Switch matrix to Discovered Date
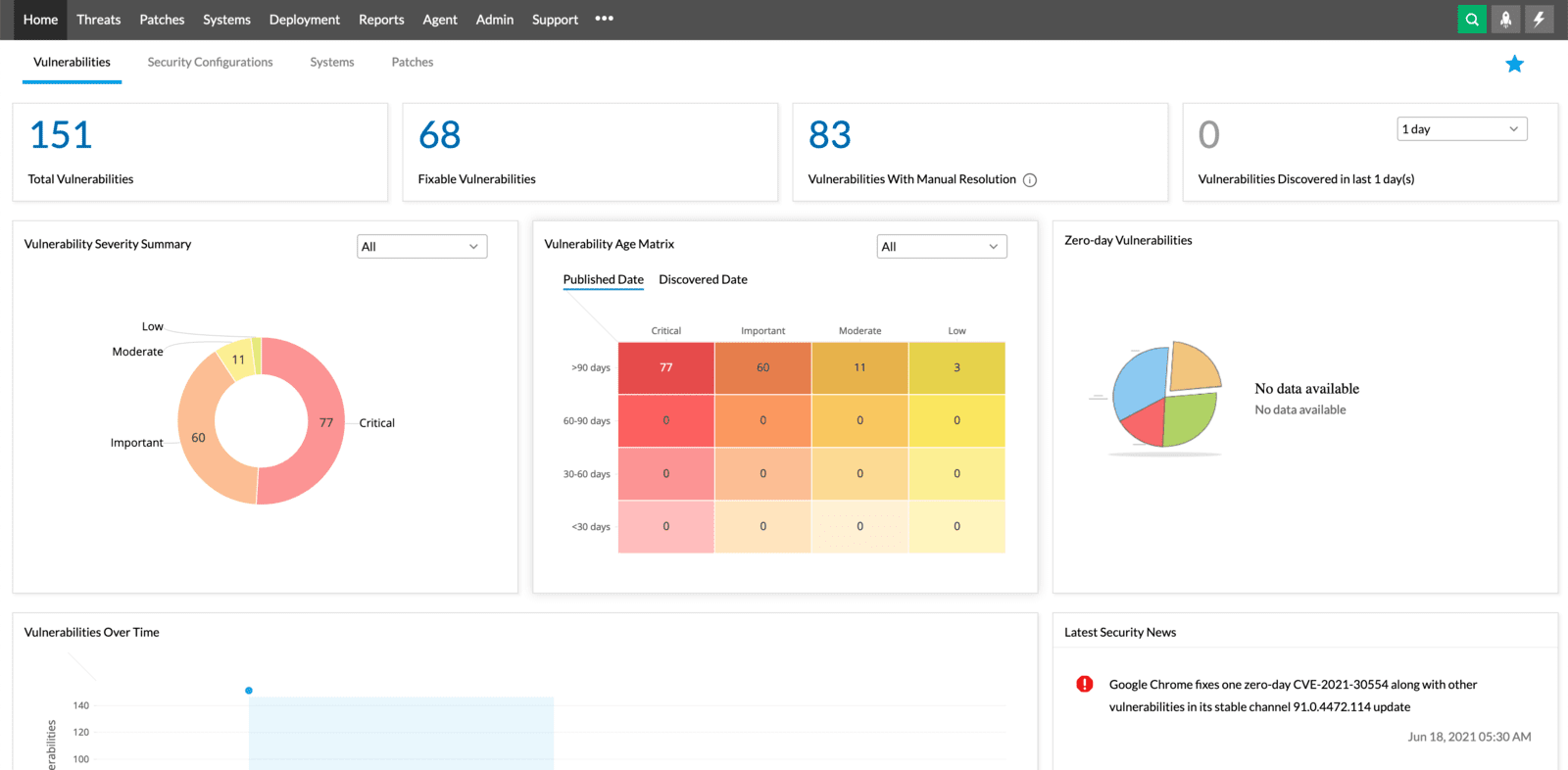Viewport: 1568px width, 770px height. tap(703, 280)
